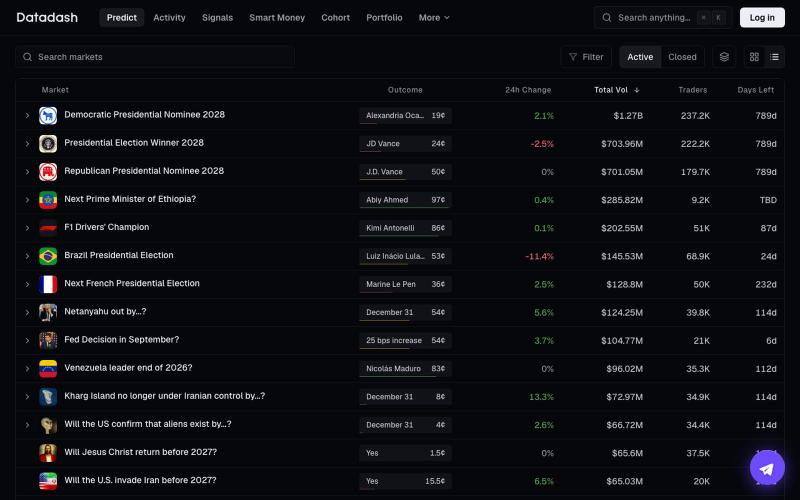Viewport: 800px width, 500px height.
Task: Click the stacked layers grouping icon
Action: 724,57
